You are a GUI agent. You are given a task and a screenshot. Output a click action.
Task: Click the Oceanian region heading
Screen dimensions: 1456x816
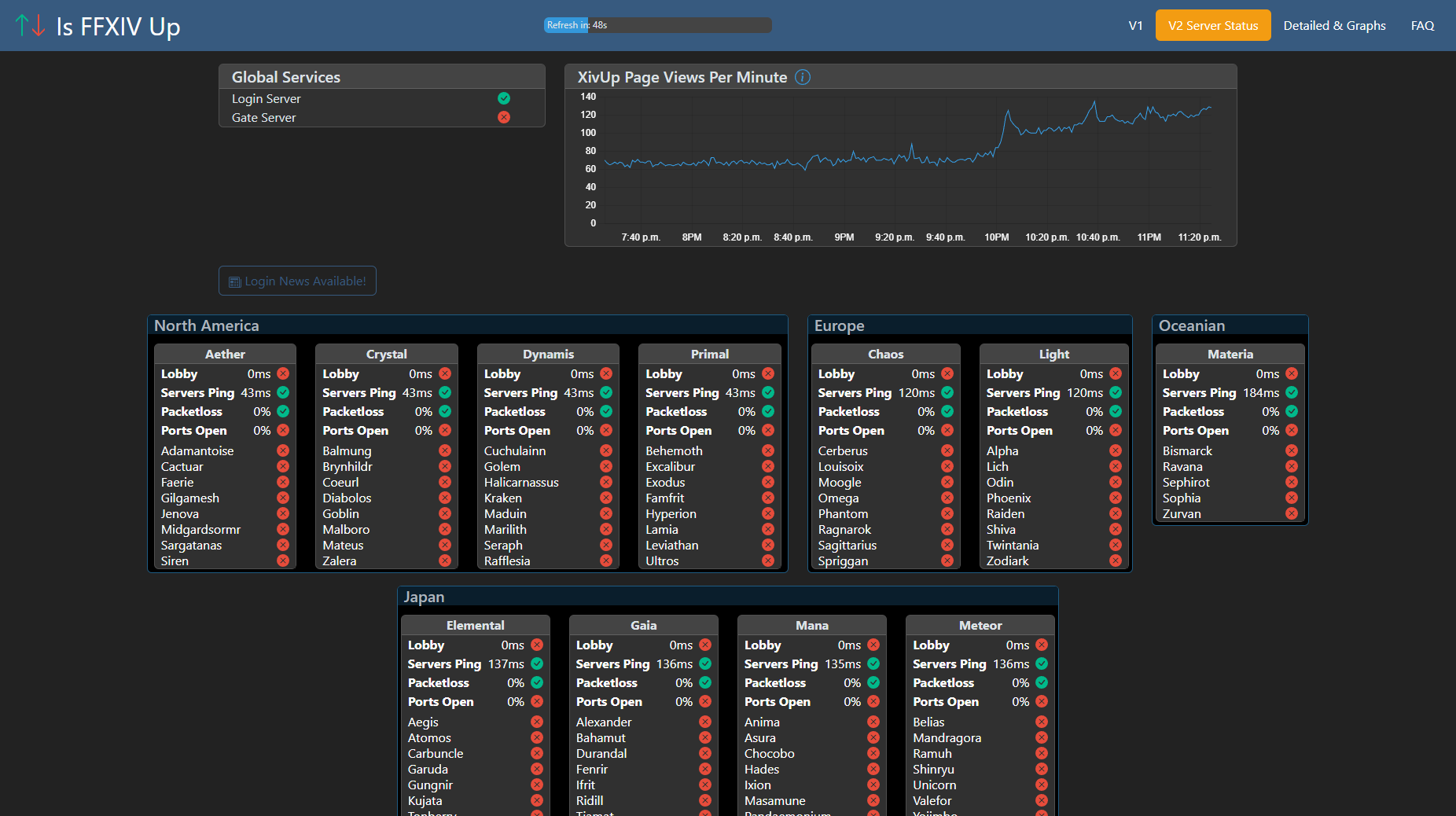pyautogui.click(x=1192, y=325)
